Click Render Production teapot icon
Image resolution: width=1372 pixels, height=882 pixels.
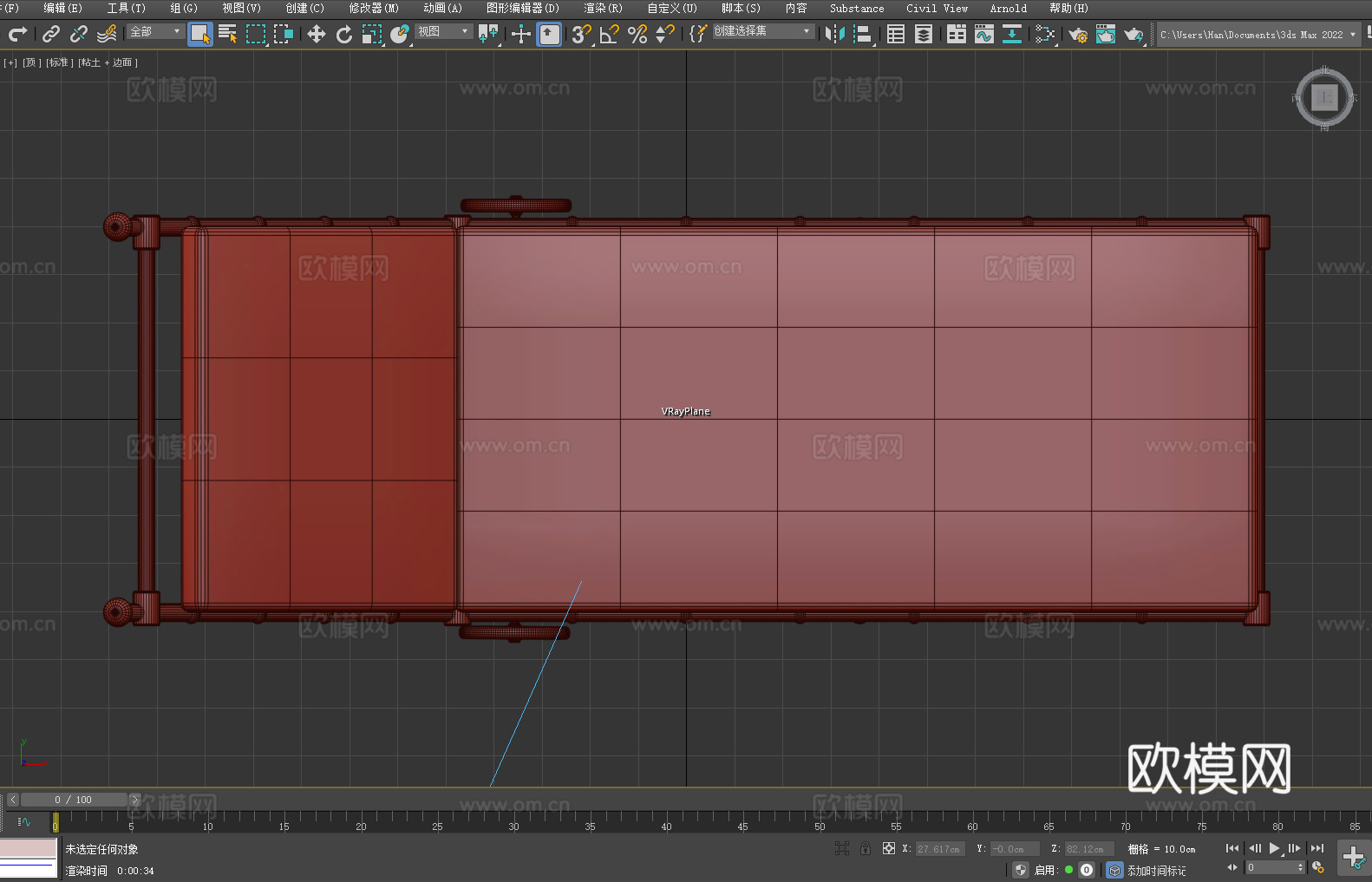coord(1134,34)
